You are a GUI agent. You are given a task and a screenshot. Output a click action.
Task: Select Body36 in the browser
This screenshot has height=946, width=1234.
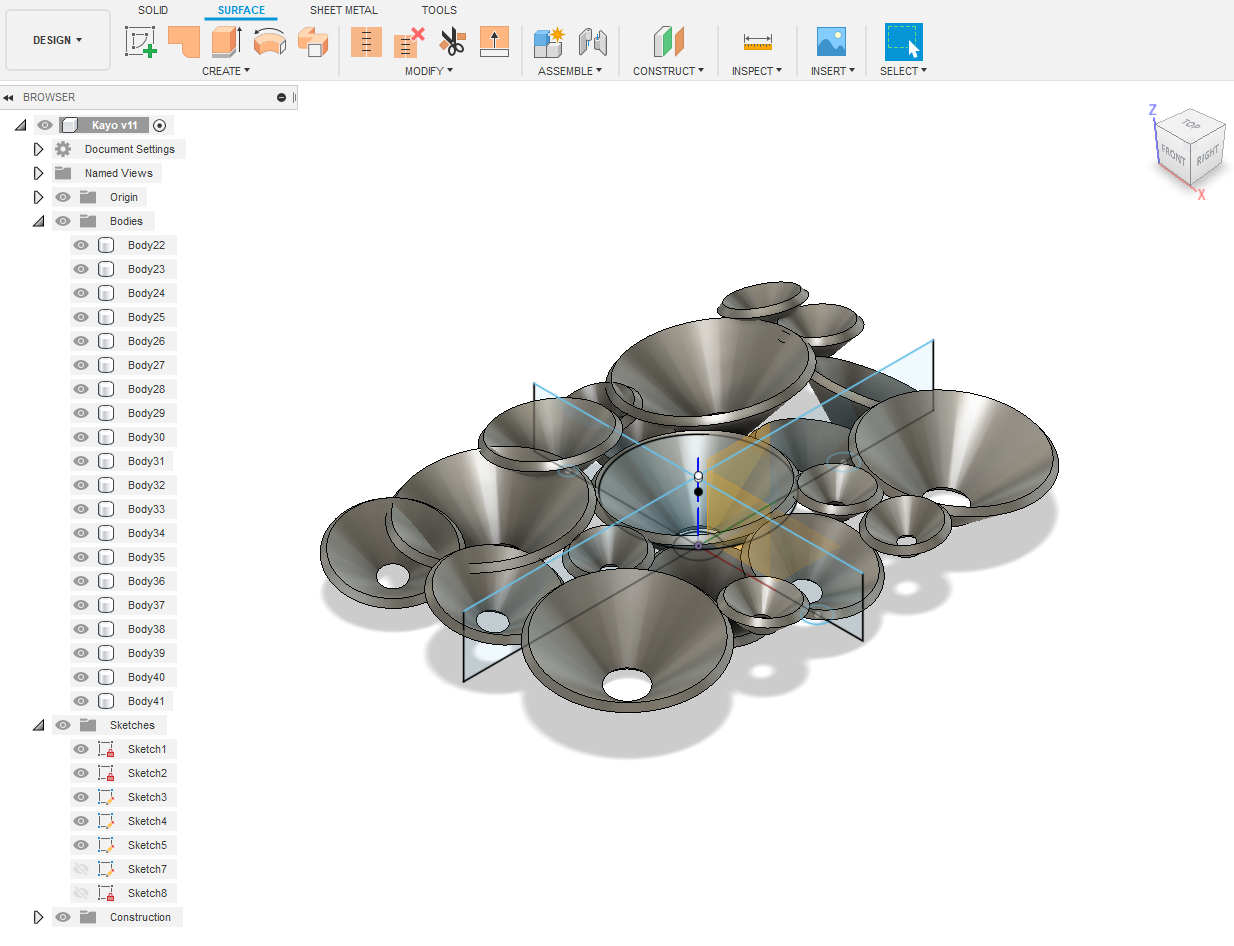[x=146, y=581]
